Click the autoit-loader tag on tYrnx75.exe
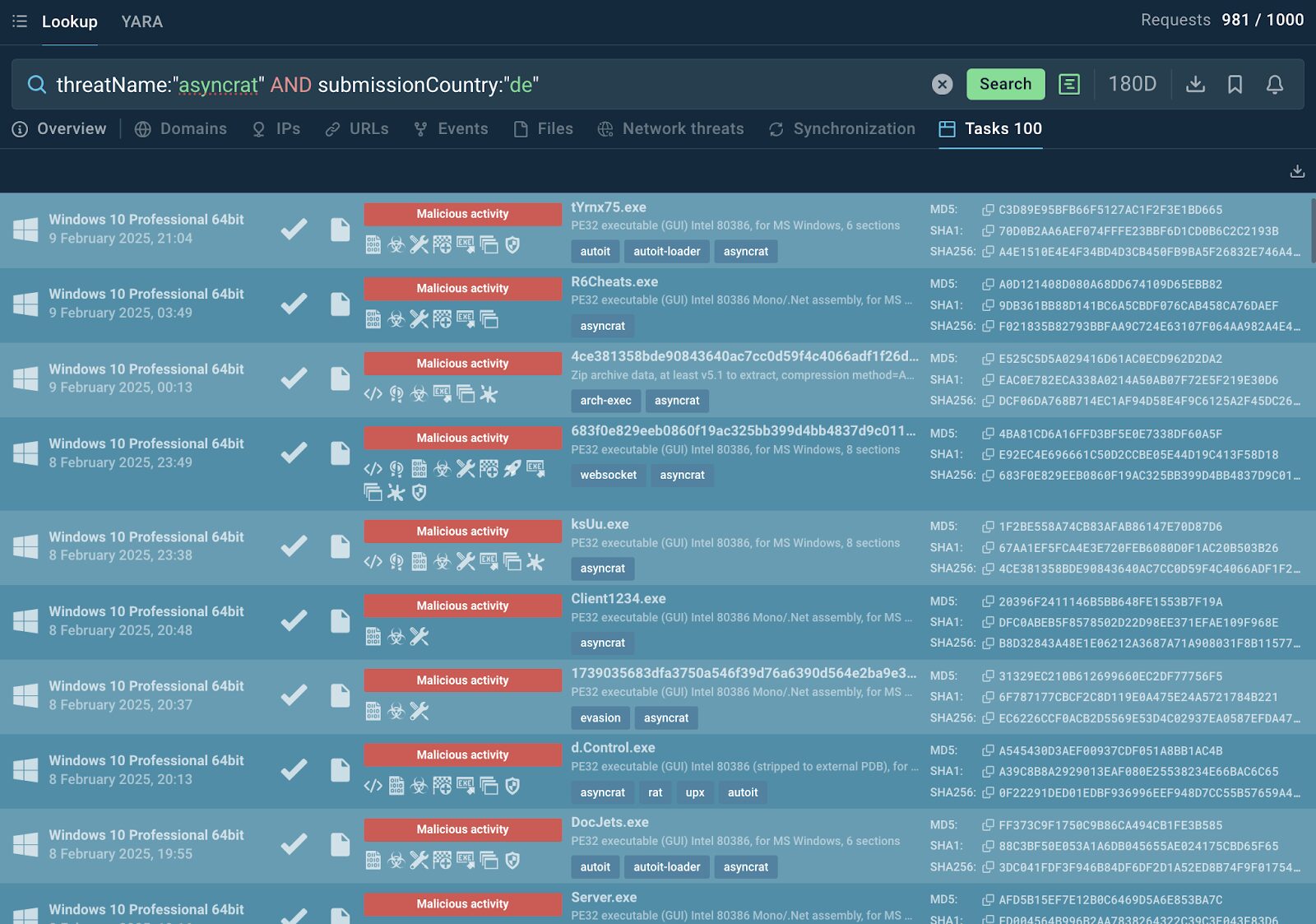The image size is (1316, 924). coord(666,252)
